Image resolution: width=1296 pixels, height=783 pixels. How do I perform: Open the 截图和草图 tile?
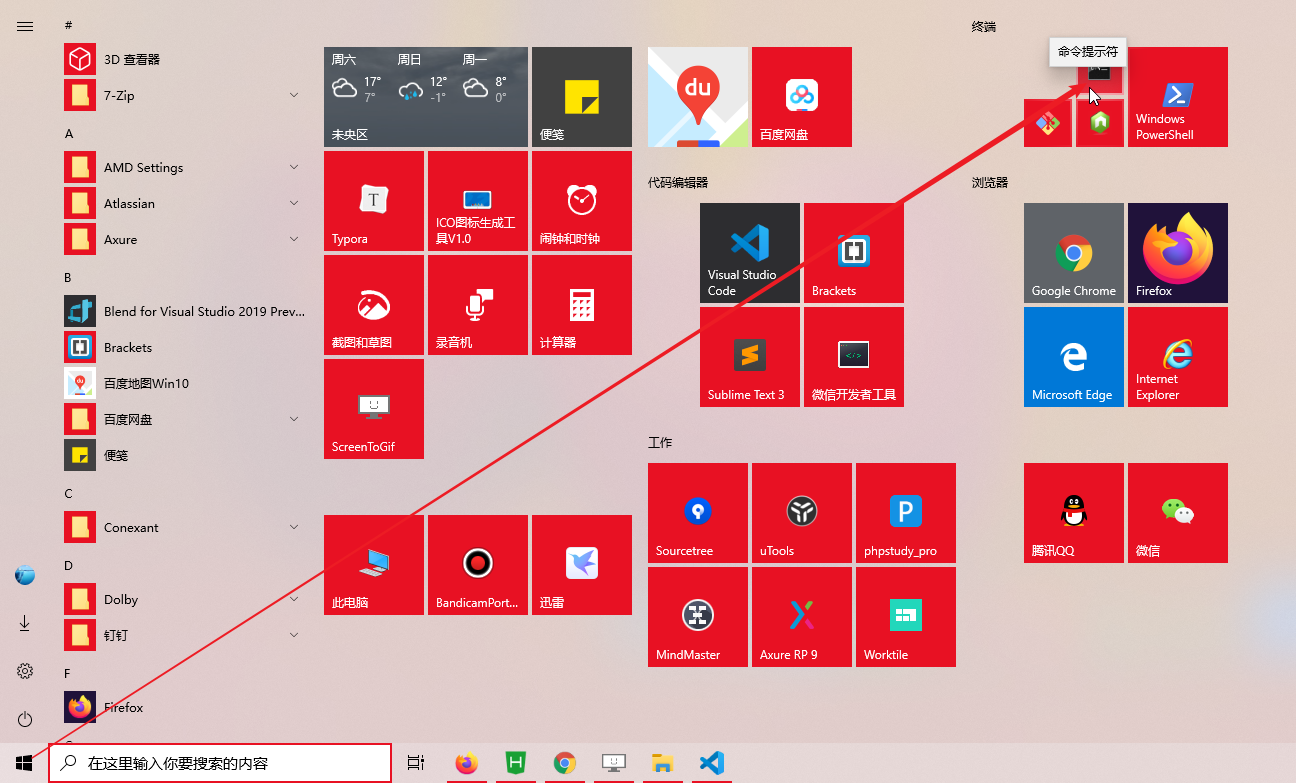(x=374, y=305)
